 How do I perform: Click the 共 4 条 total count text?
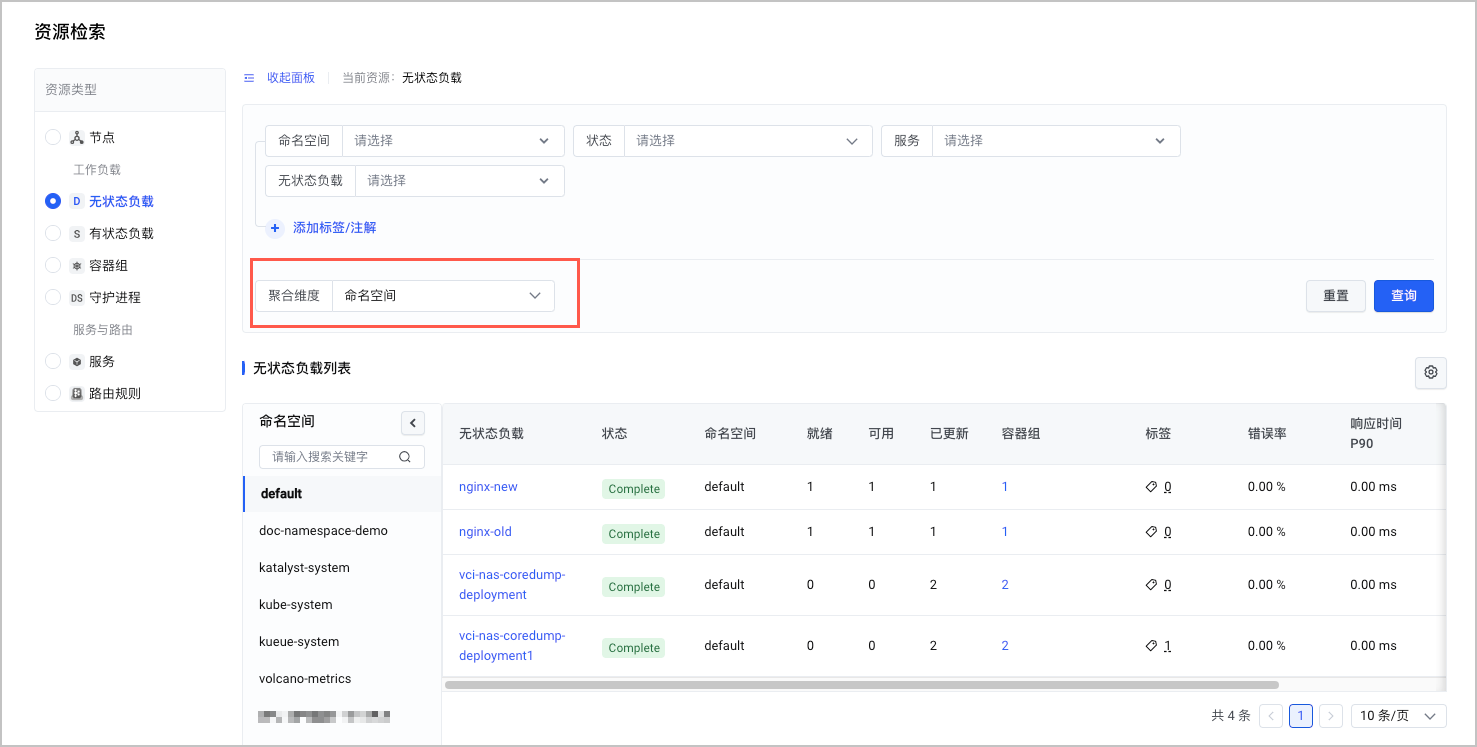point(1231,716)
